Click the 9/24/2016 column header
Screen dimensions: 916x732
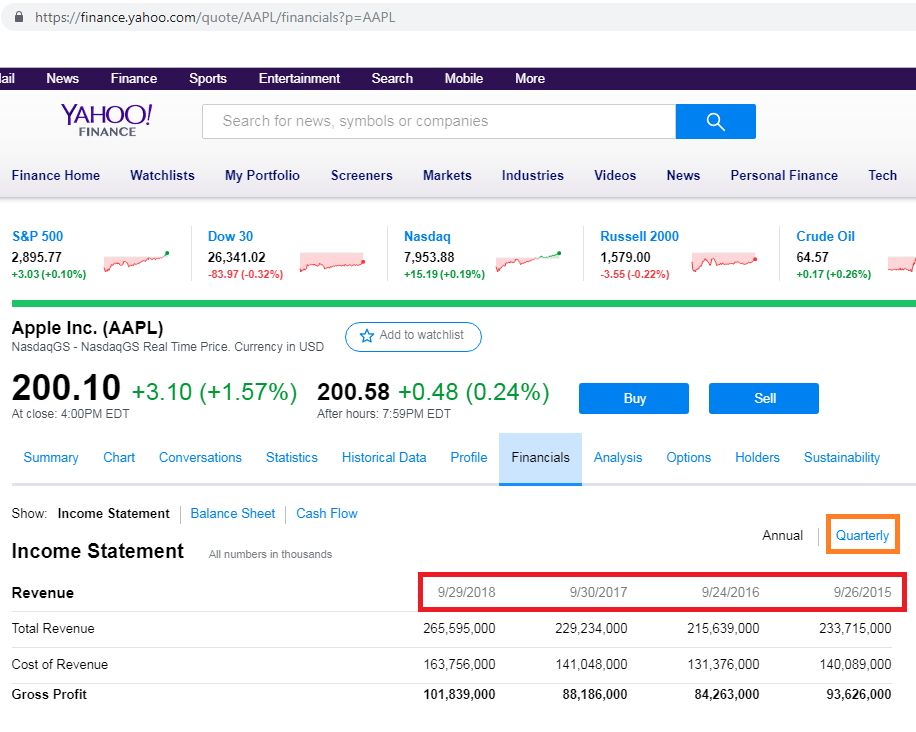[x=730, y=592]
